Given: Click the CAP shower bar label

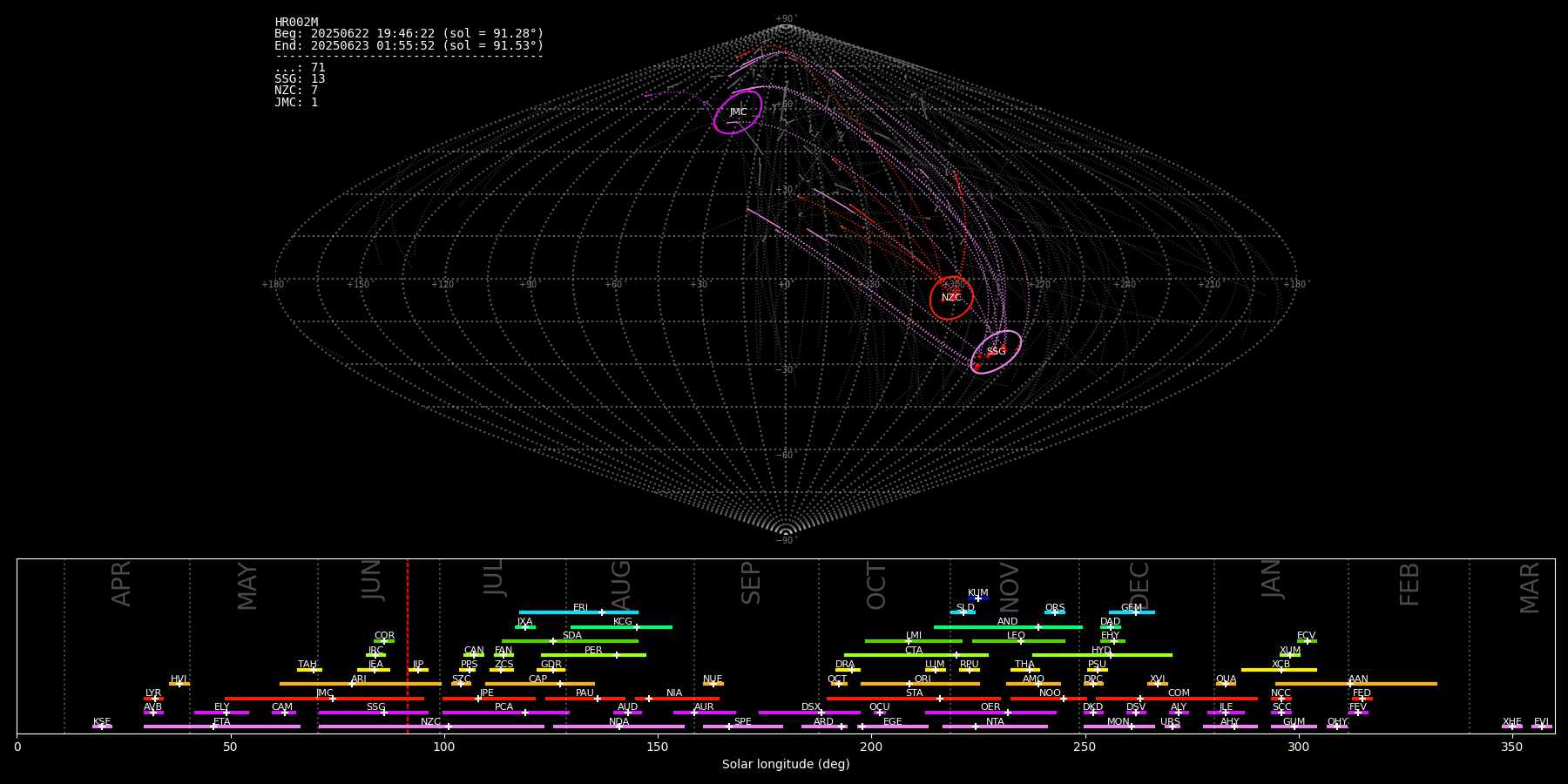Looking at the screenshot, I should 538,679.
